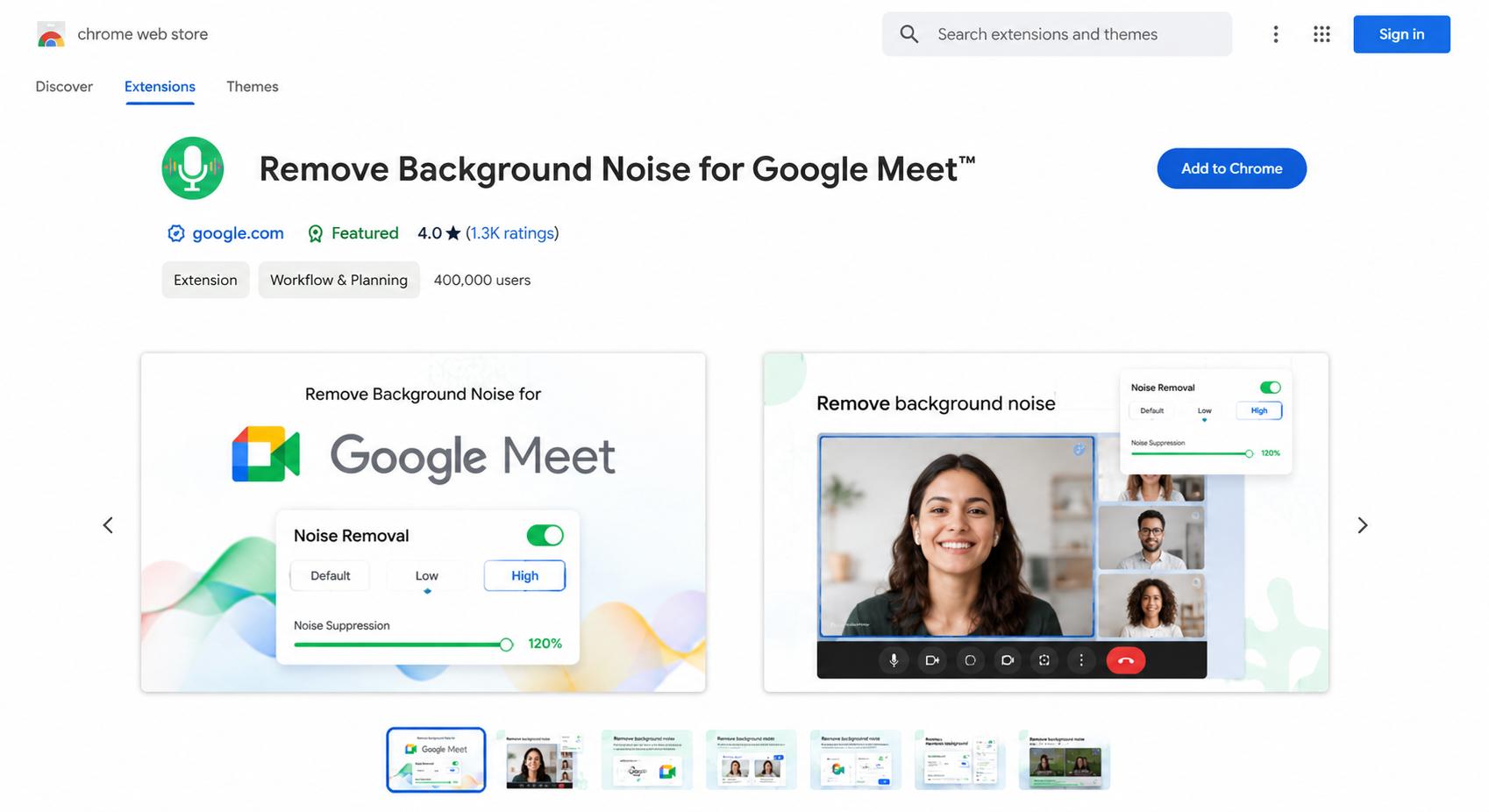
Task: Click the verified publisher badge icon
Action: pyautogui.click(x=176, y=233)
